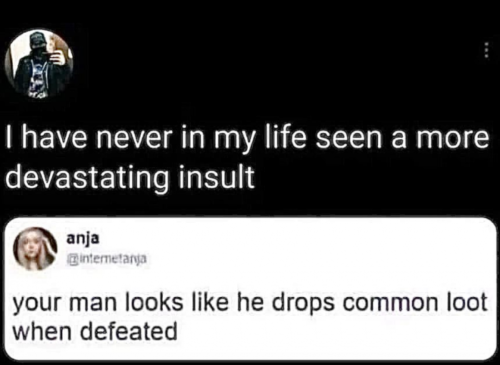View anja's profile picture in quoted tweet
The image size is (500, 365).
[35, 249]
